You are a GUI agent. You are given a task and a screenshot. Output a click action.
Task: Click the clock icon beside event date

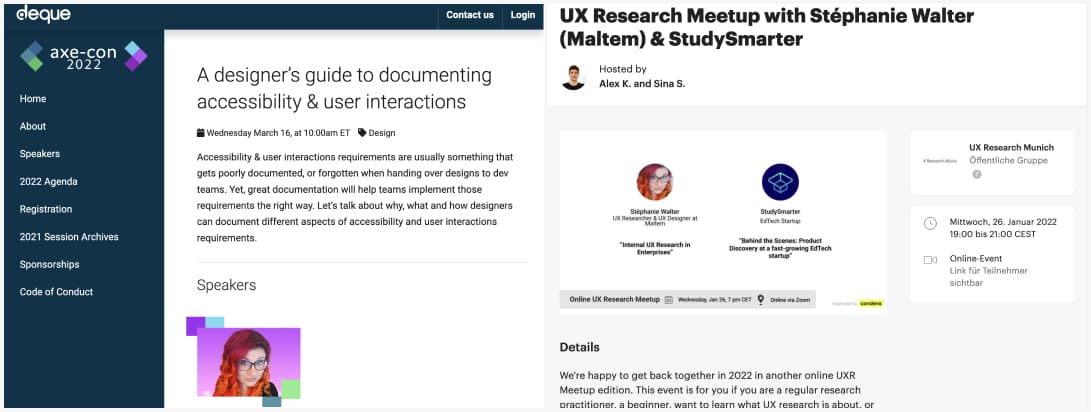tap(930, 223)
